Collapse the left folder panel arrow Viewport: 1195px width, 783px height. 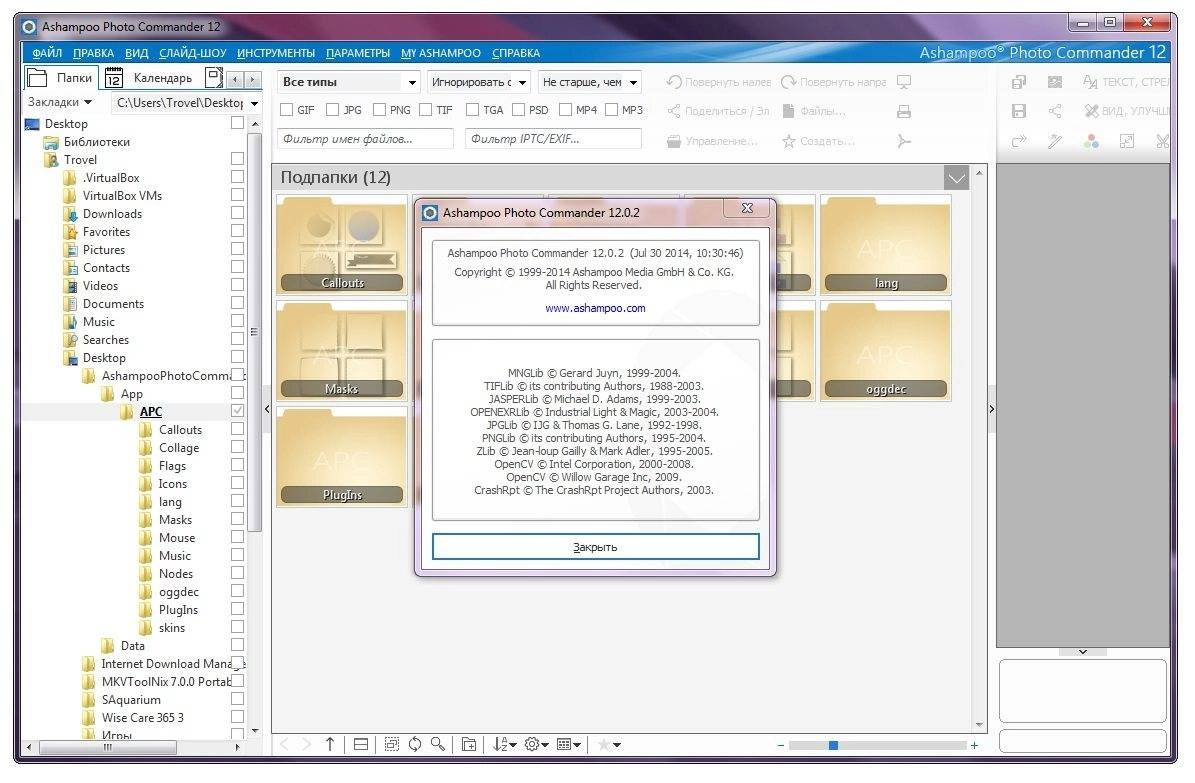pos(267,409)
